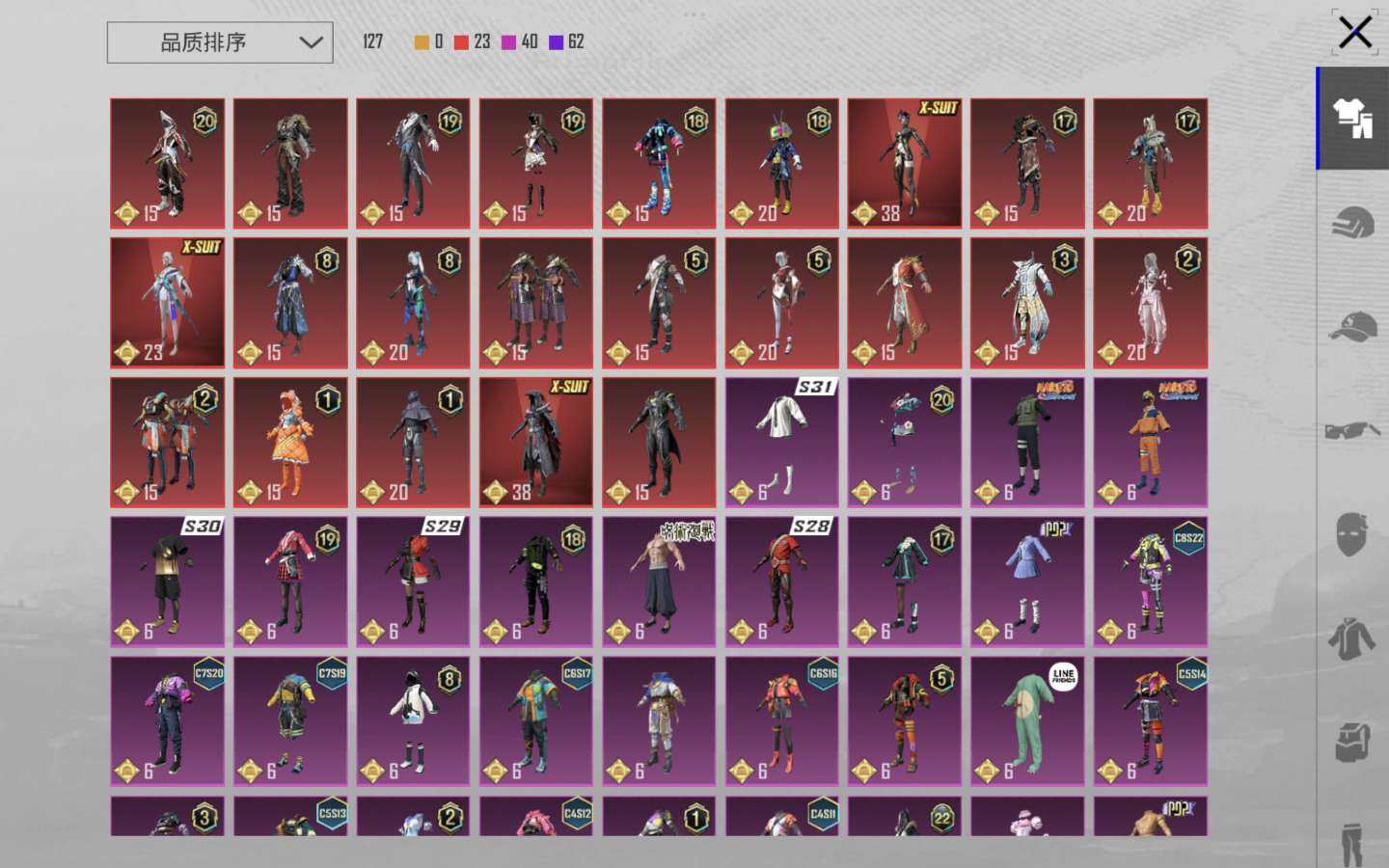Select the TV-head character outfit worth 20

[782, 164]
